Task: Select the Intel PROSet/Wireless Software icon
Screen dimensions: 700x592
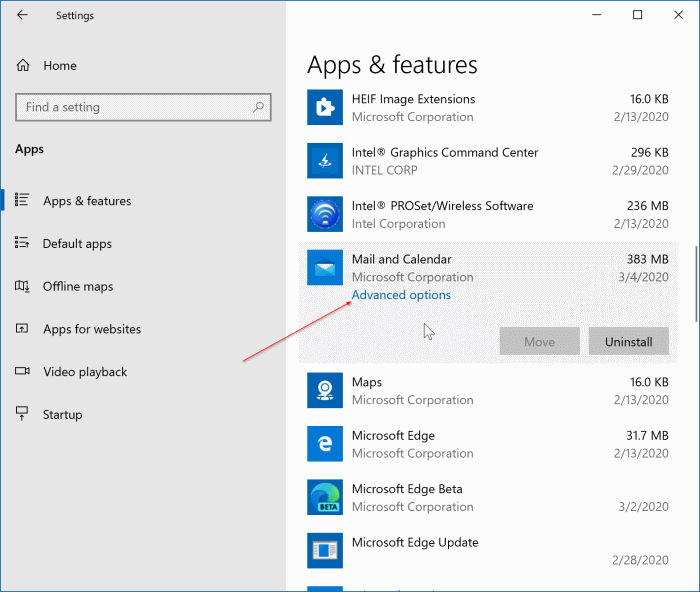Action: pyautogui.click(x=325, y=214)
